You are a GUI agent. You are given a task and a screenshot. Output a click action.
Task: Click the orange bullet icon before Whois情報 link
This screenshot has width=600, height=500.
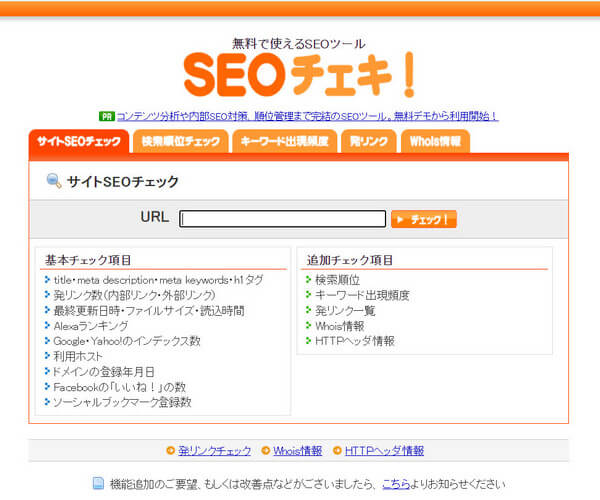point(265,451)
